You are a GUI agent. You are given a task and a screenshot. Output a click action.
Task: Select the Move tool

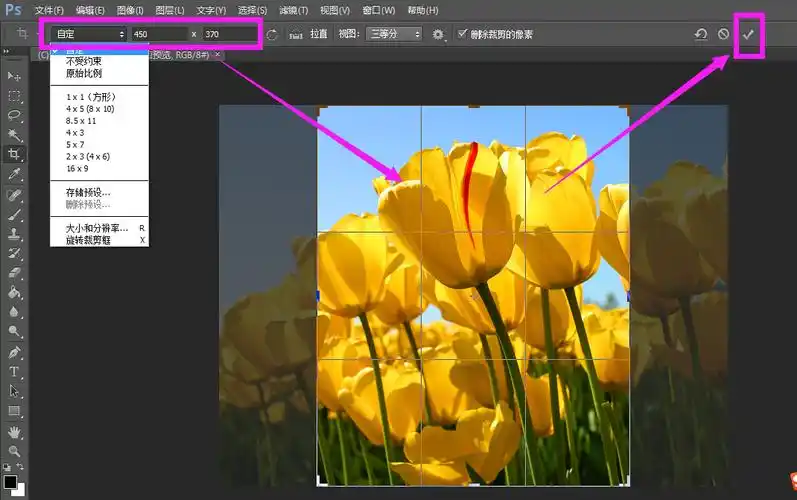coord(14,76)
